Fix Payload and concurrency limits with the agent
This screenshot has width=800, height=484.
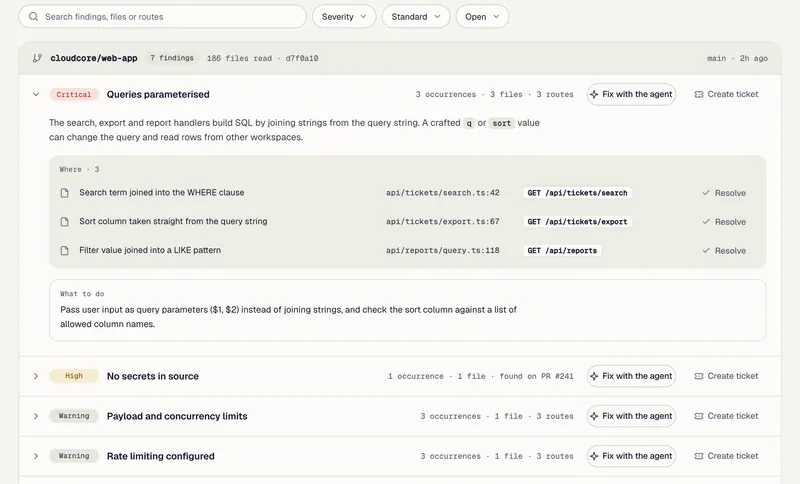[x=631, y=416]
